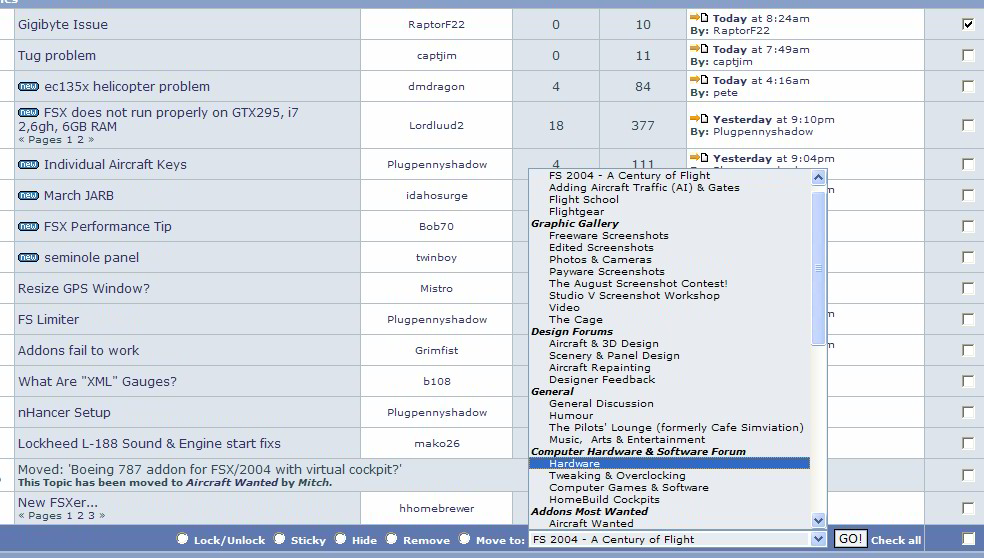Select the Sticky radio button
Image resolution: width=984 pixels, height=558 pixels.
(280, 539)
